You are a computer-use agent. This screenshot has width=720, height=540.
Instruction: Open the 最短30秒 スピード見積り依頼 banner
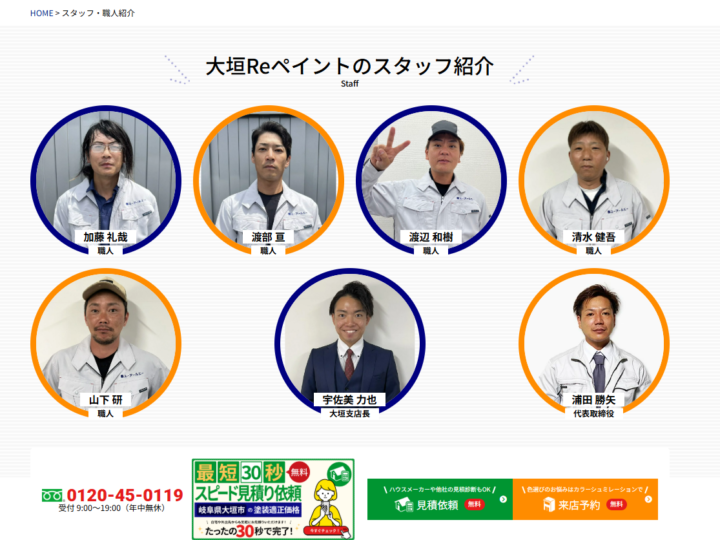[x=273, y=499]
